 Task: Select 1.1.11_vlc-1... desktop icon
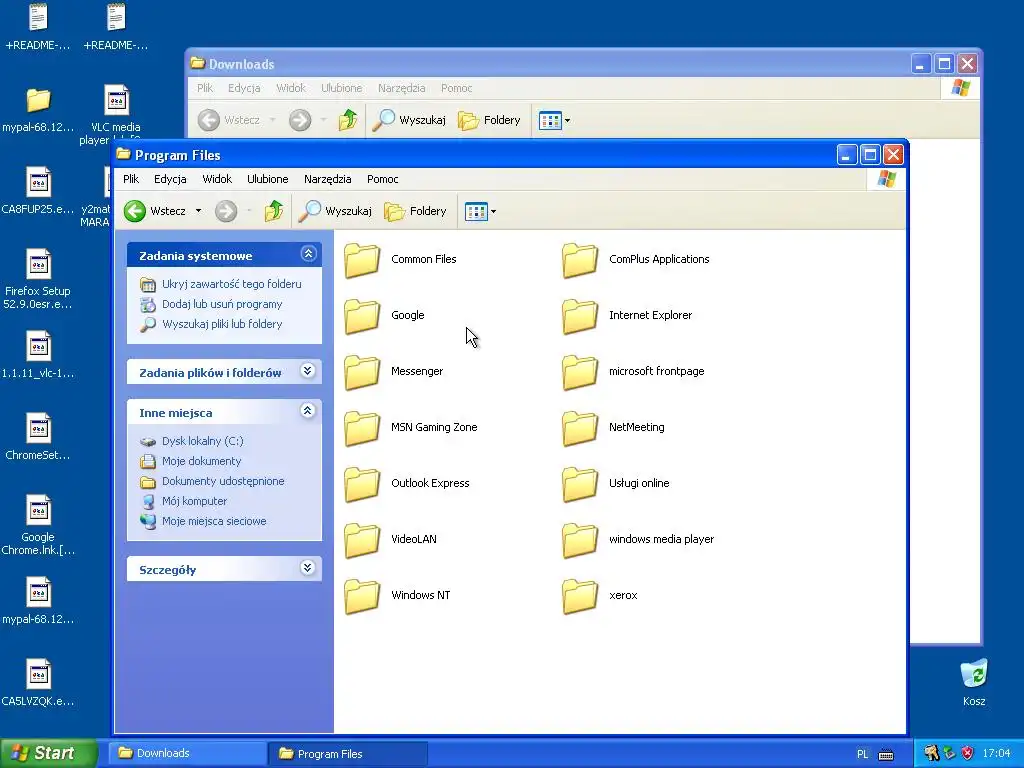(38, 355)
